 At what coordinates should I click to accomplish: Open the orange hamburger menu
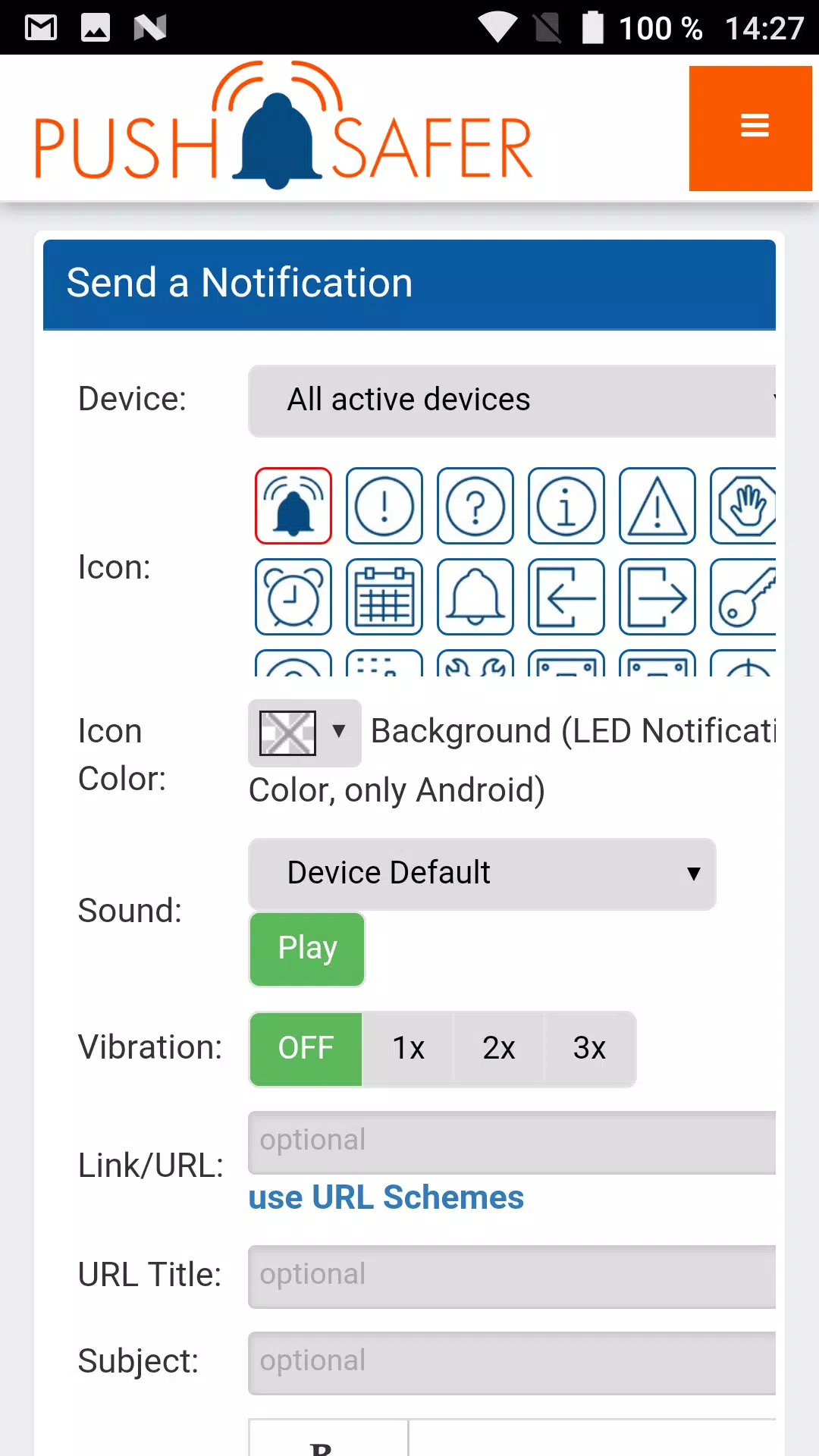751,128
